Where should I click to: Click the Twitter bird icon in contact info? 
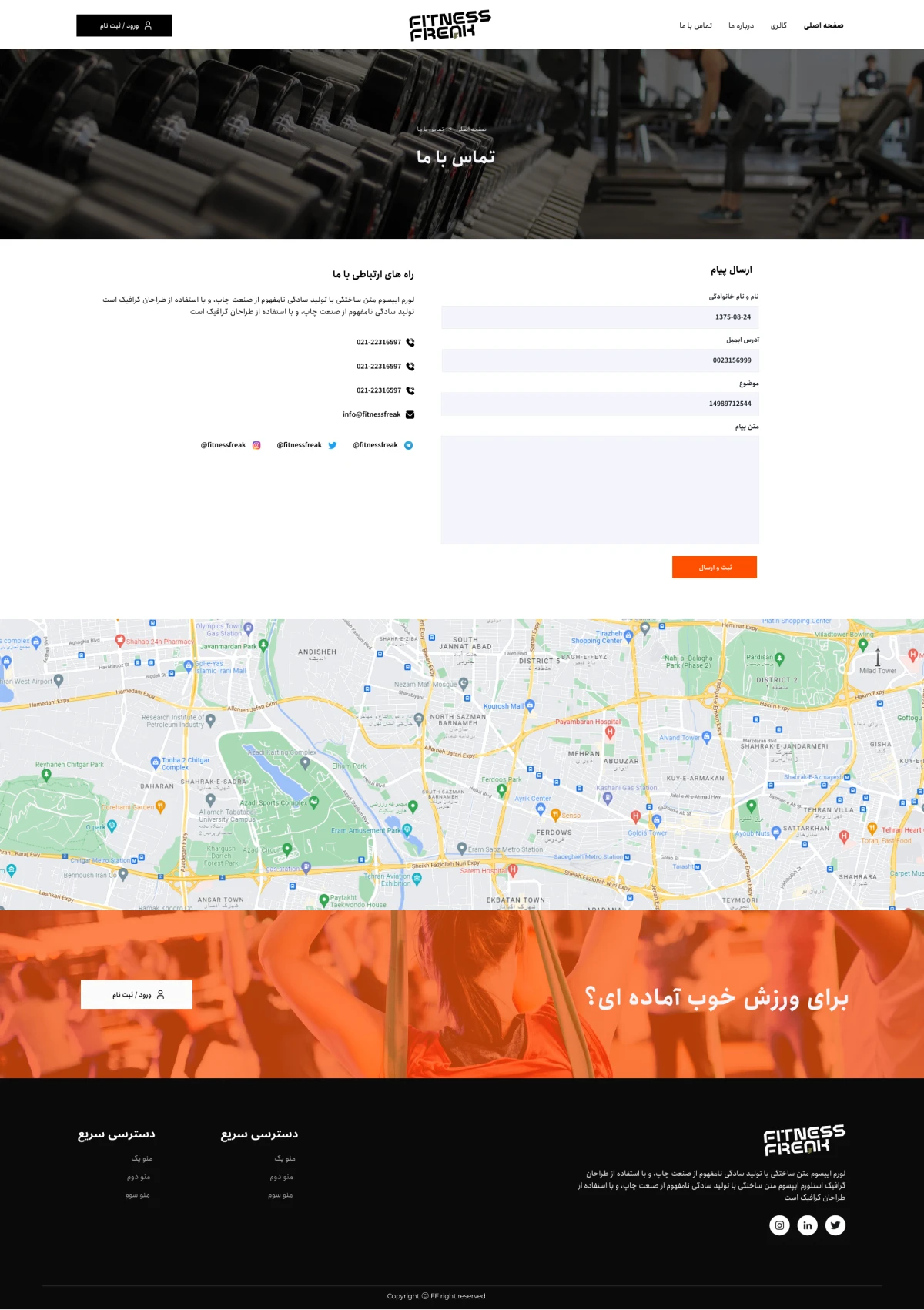pos(333,445)
